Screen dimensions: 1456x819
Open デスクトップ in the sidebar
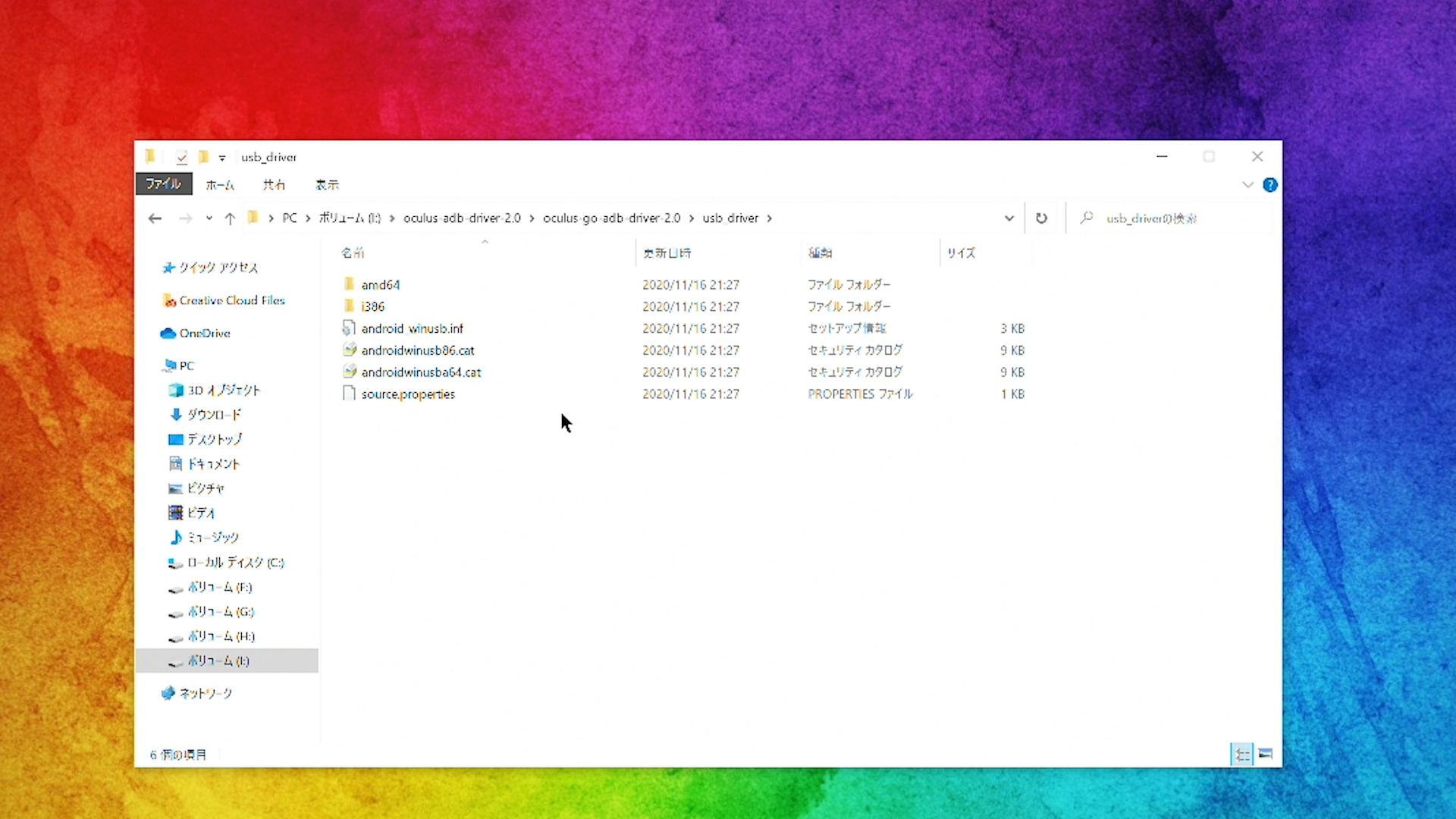(x=215, y=439)
